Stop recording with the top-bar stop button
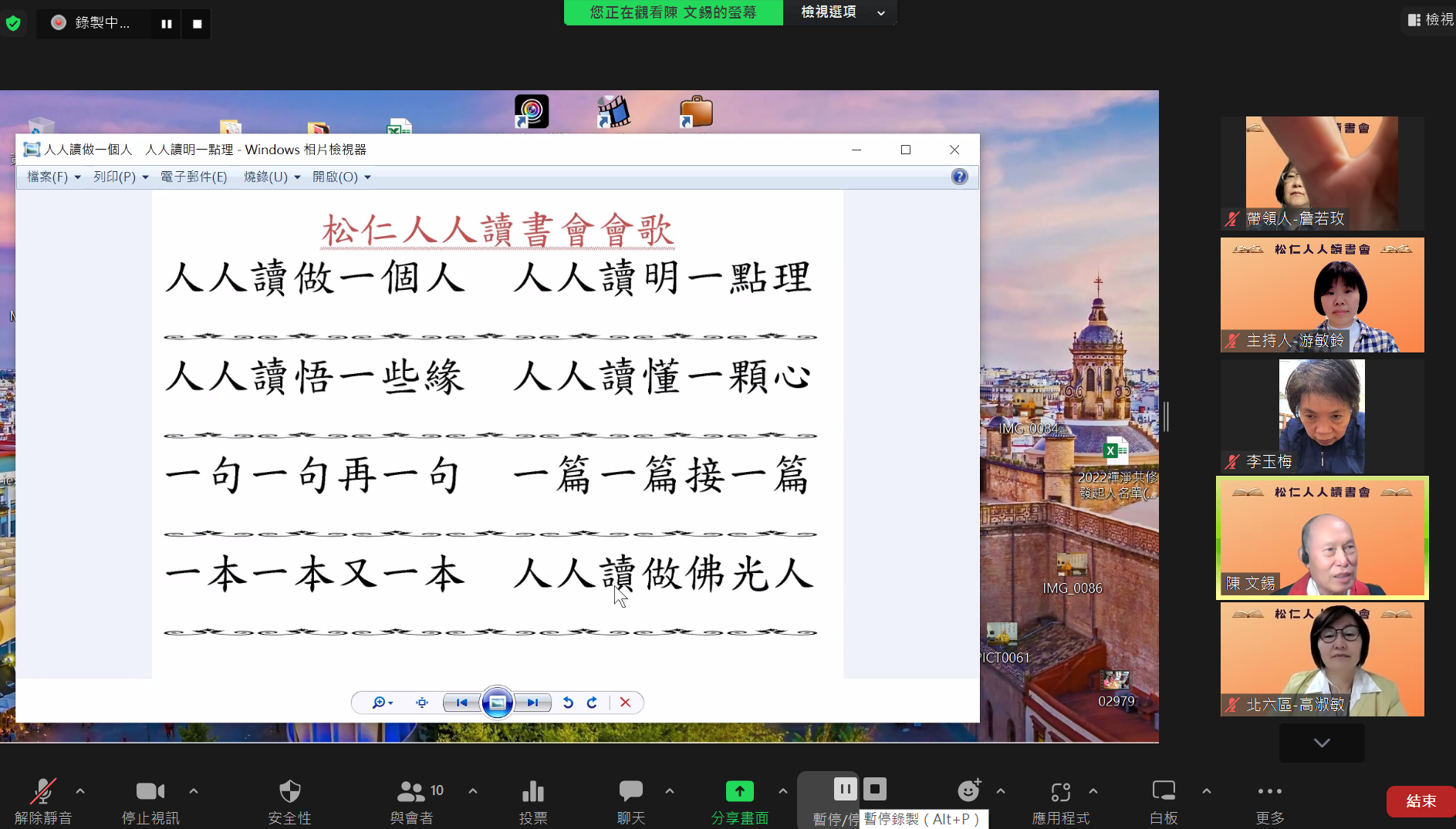1456x829 pixels. point(198,24)
